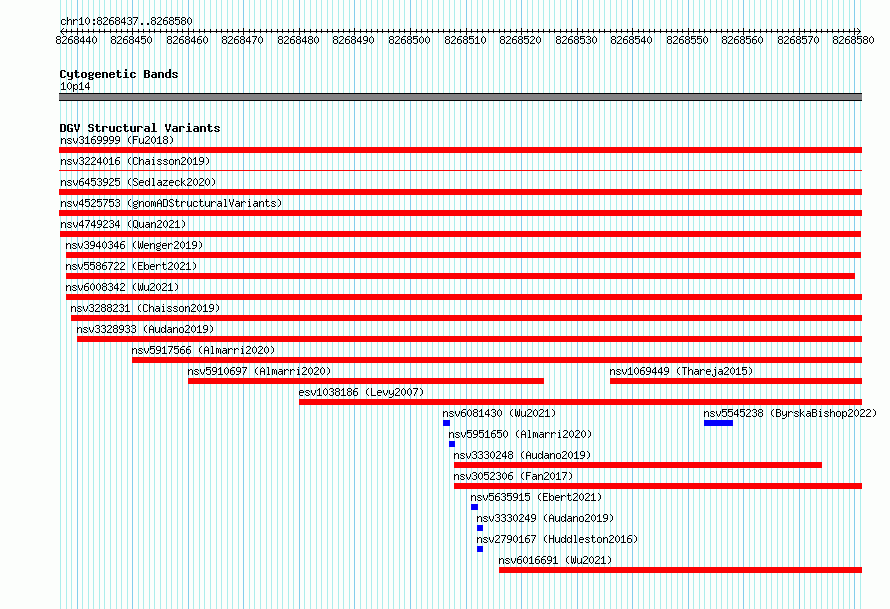This screenshot has height=609, width=890.
Task: Click the gray 10p14 cytogenetic band bar
Action: click(x=460, y=97)
